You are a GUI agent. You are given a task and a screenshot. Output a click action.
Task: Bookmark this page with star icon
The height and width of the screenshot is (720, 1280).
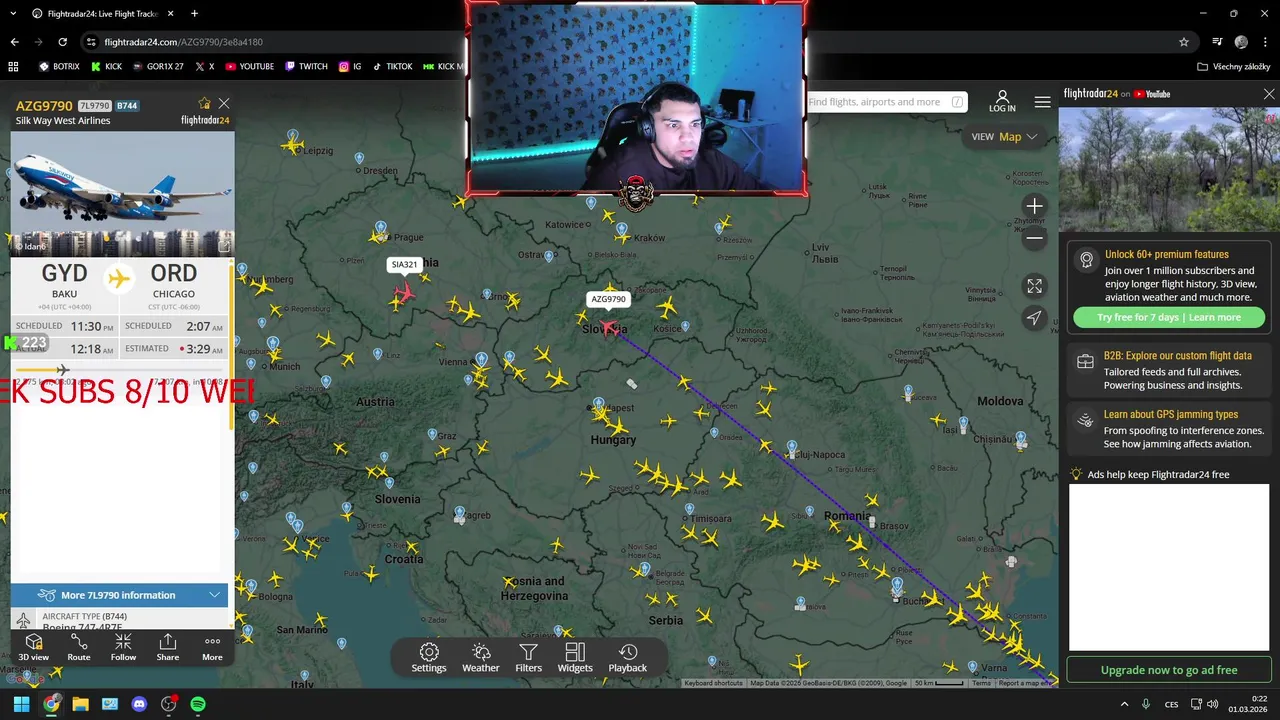[1184, 42]
